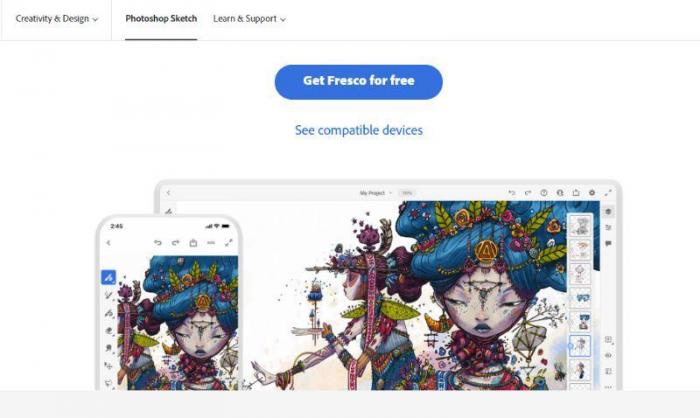The height and width of the screenshot is (418, 700).
Task: Tap the undo arrow in the phone toolbar
Action: (x=158, y=242)
